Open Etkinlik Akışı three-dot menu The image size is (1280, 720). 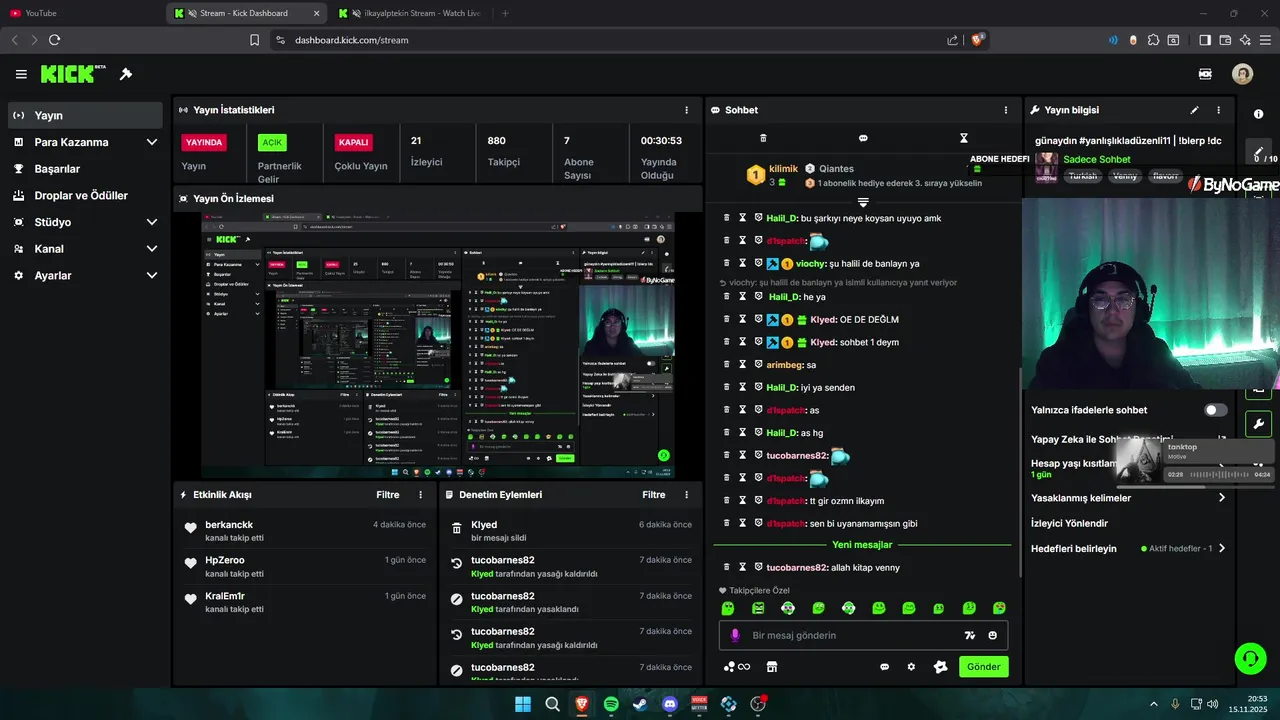(420, 495)
